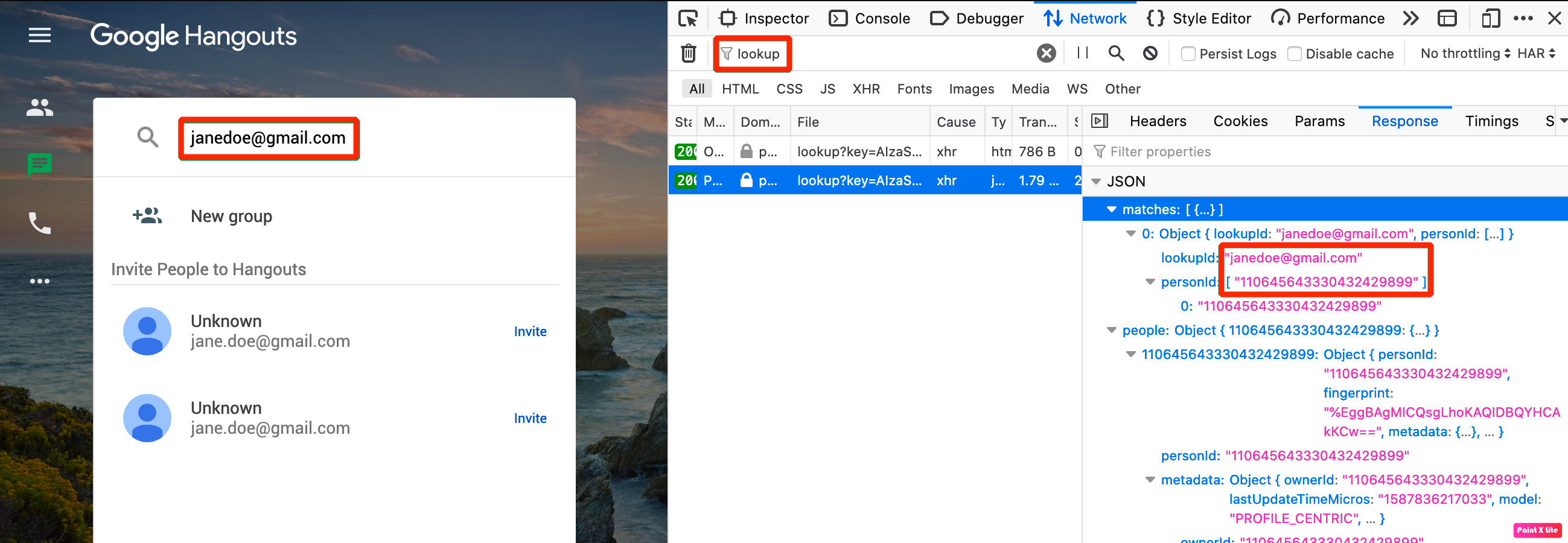Image resolution: width=1568 pixels, height=543 pixels.
Task: Invite the second jane.doe@gmail.com contact
Action: (530, 418)
